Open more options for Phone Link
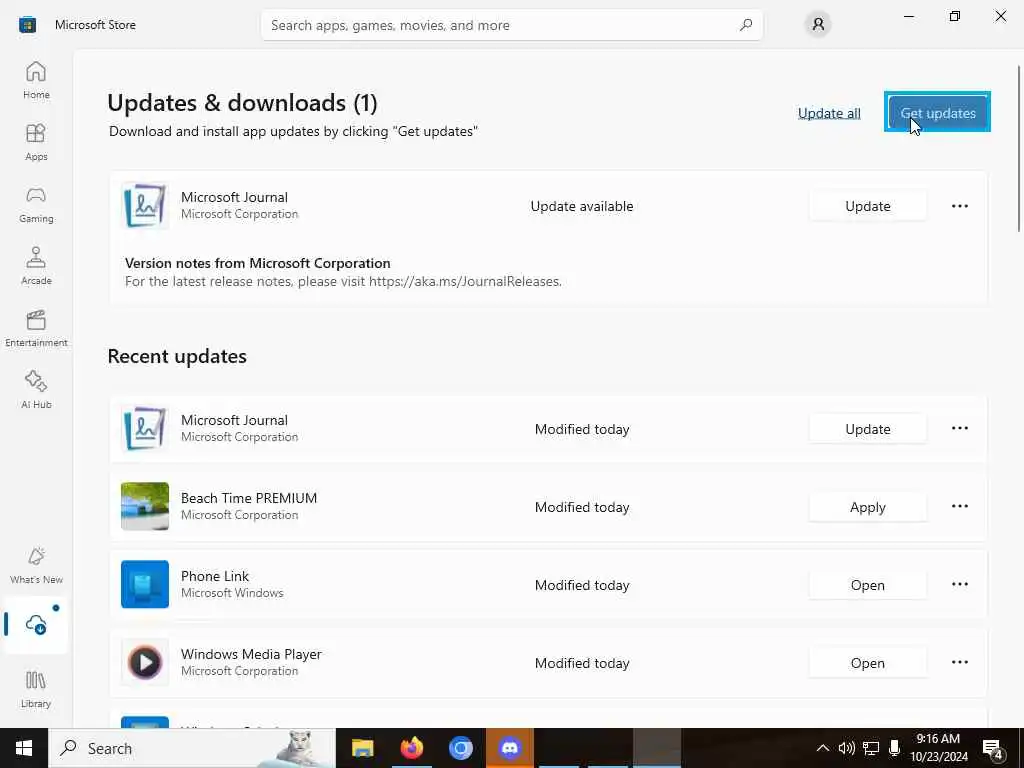This screenshot has height=768, width=1024. [x=959, y=584]
